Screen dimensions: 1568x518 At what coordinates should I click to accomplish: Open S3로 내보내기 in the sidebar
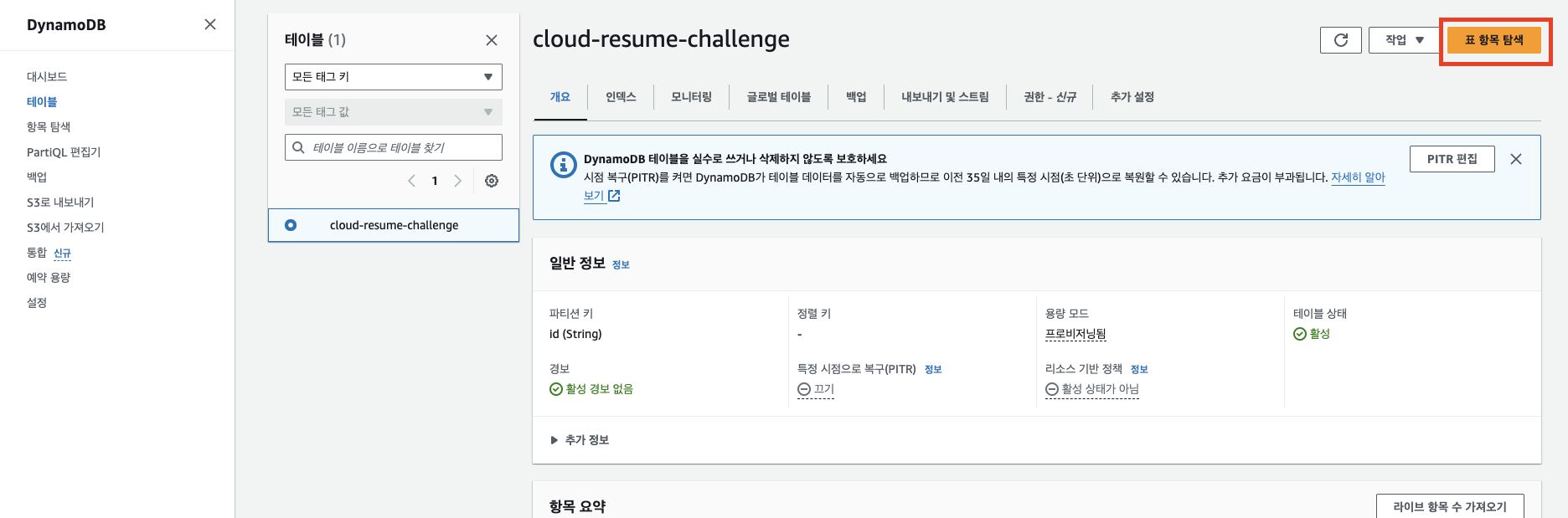pos(60,203)
